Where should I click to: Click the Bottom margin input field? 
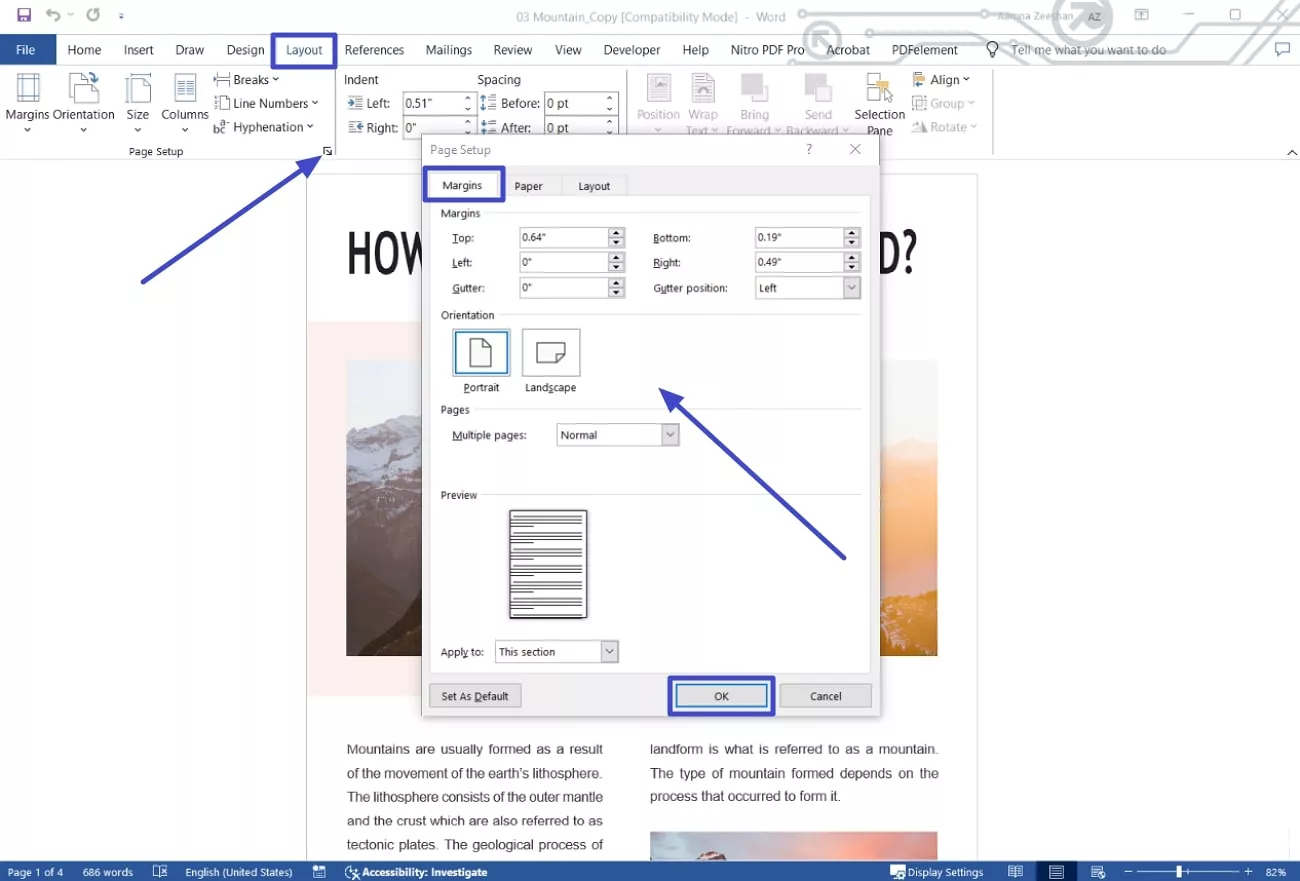pos(799,238)
